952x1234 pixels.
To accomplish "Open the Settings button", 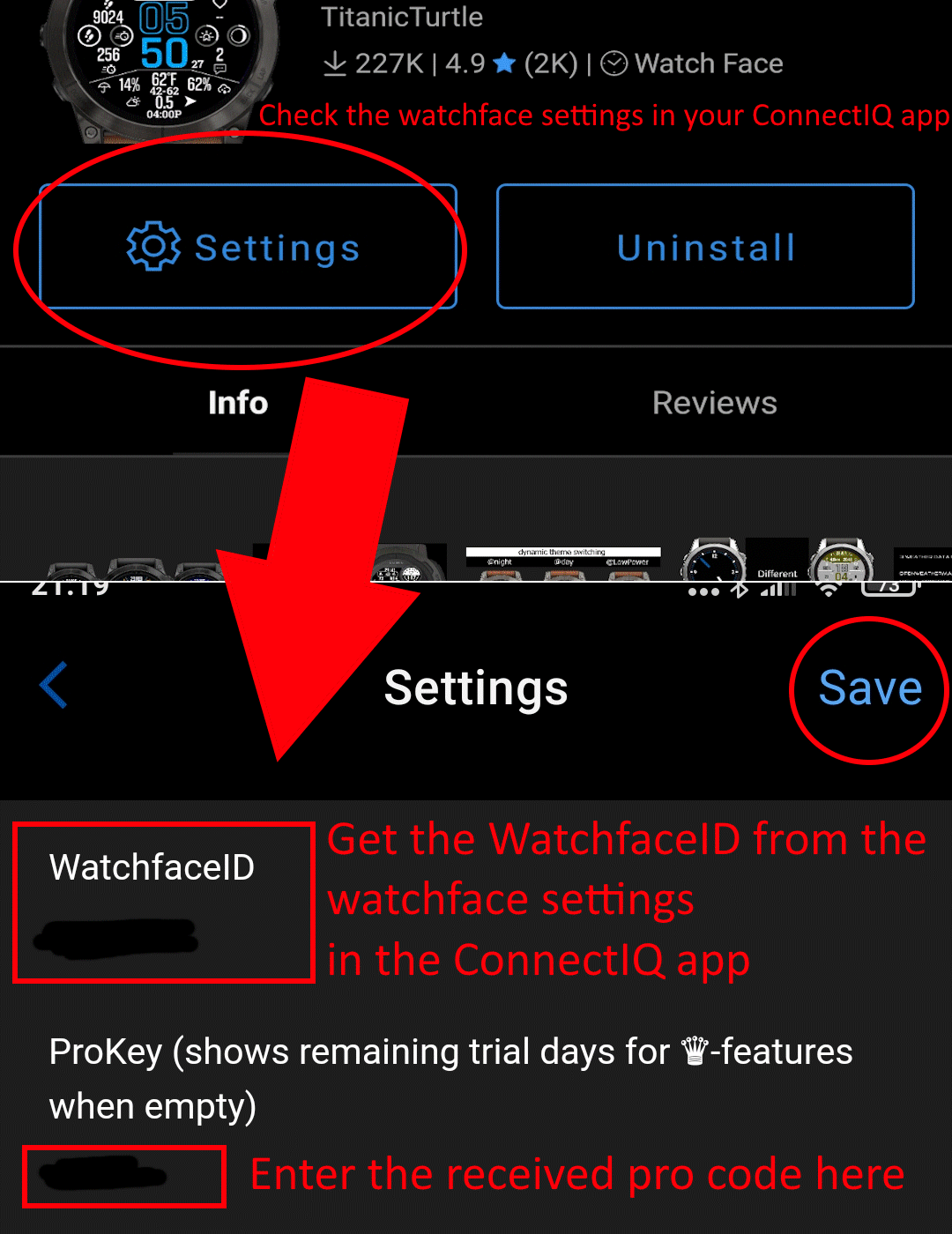I will pyautogui.click(x=248, y=247).
